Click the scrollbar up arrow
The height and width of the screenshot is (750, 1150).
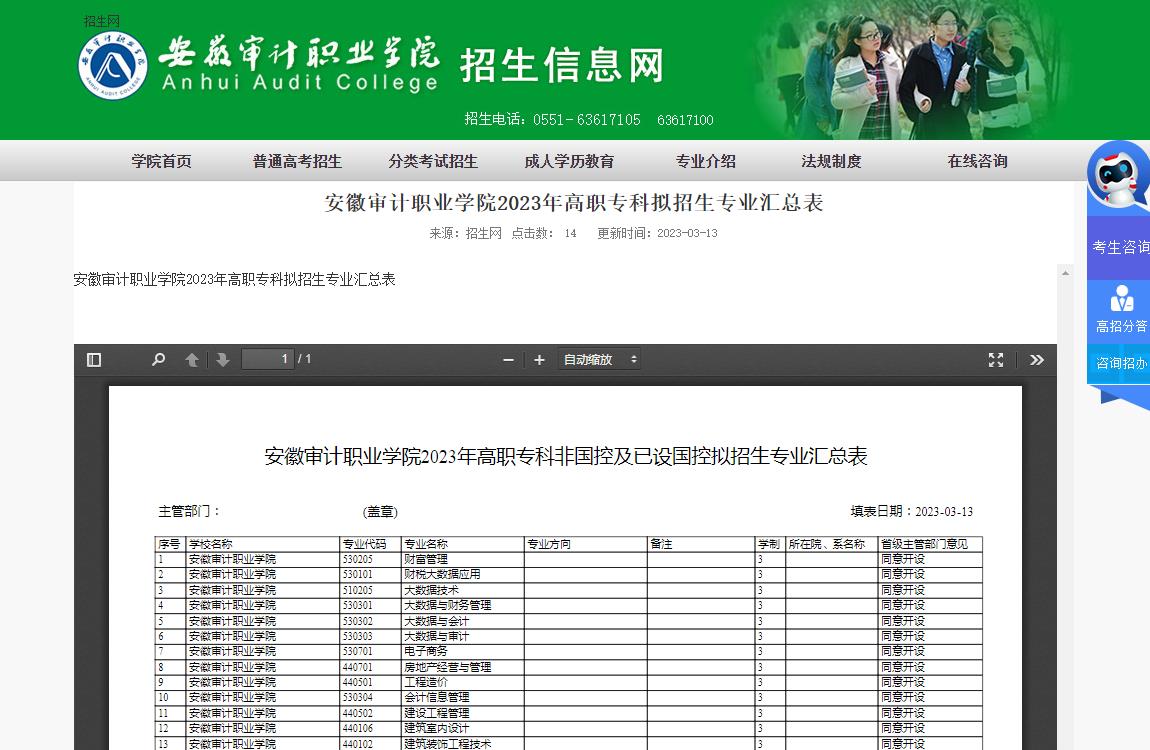point(1066,273)
